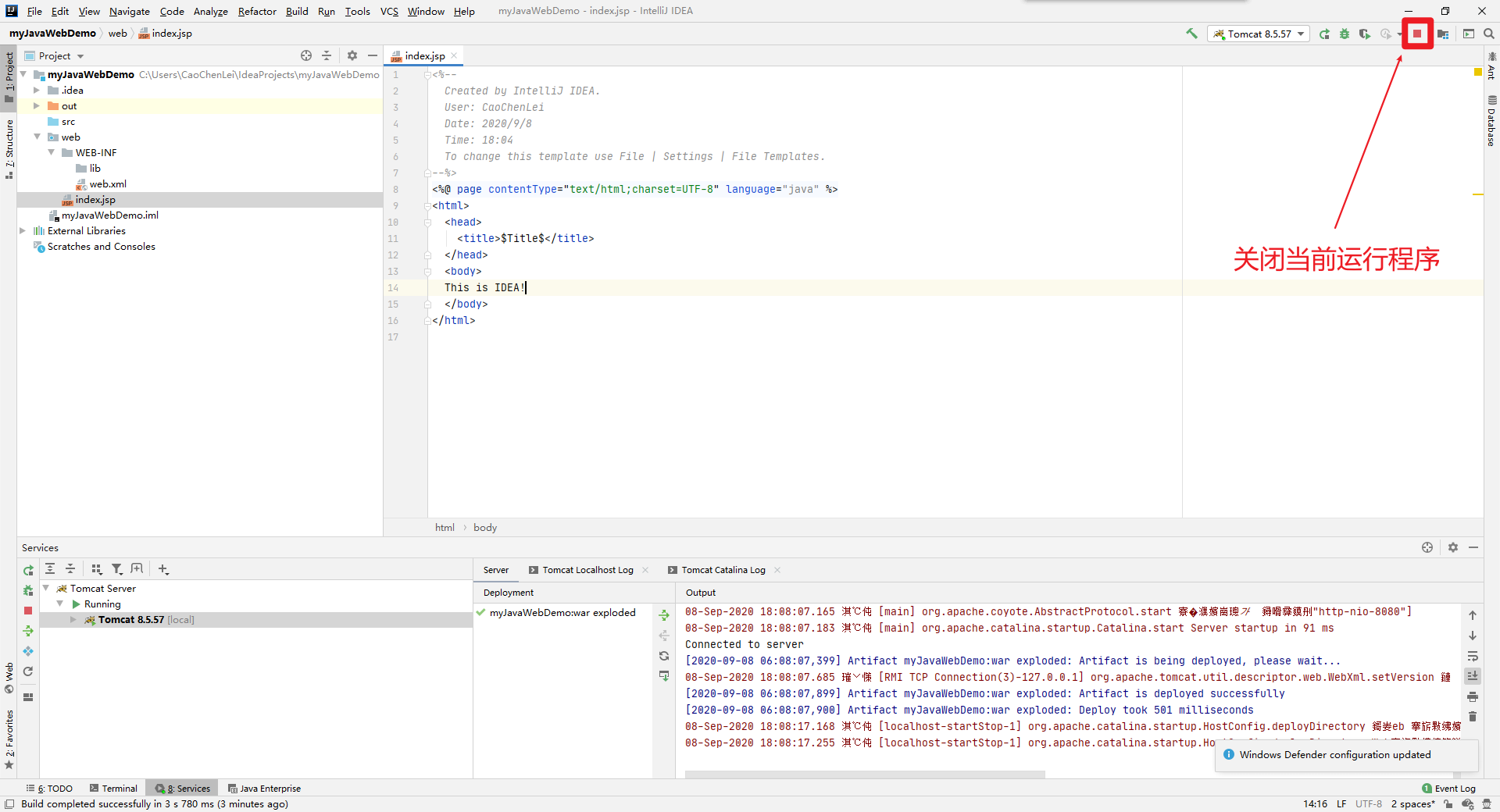Click the Database tool window tab
The width and height of the screenshot is (1500, 812).
point(1491,121)
